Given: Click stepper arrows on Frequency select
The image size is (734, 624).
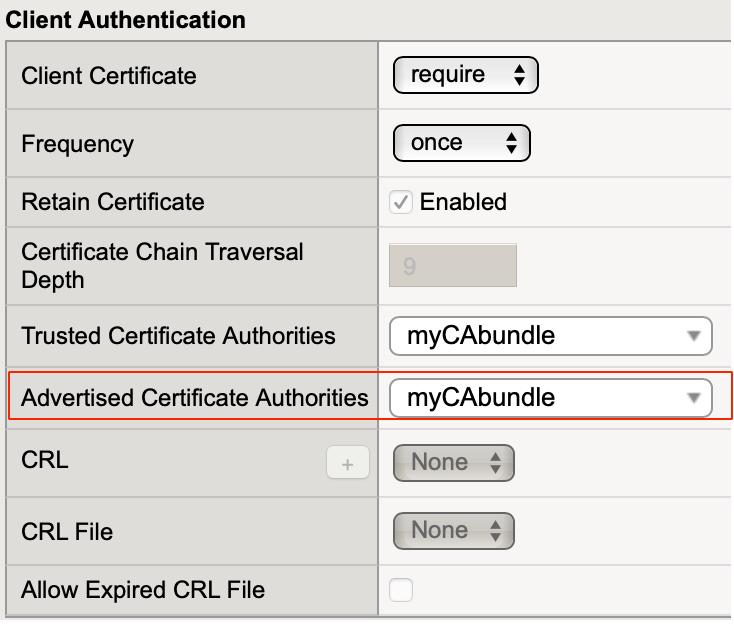Looking at the screenshot, I should (510, 143).
